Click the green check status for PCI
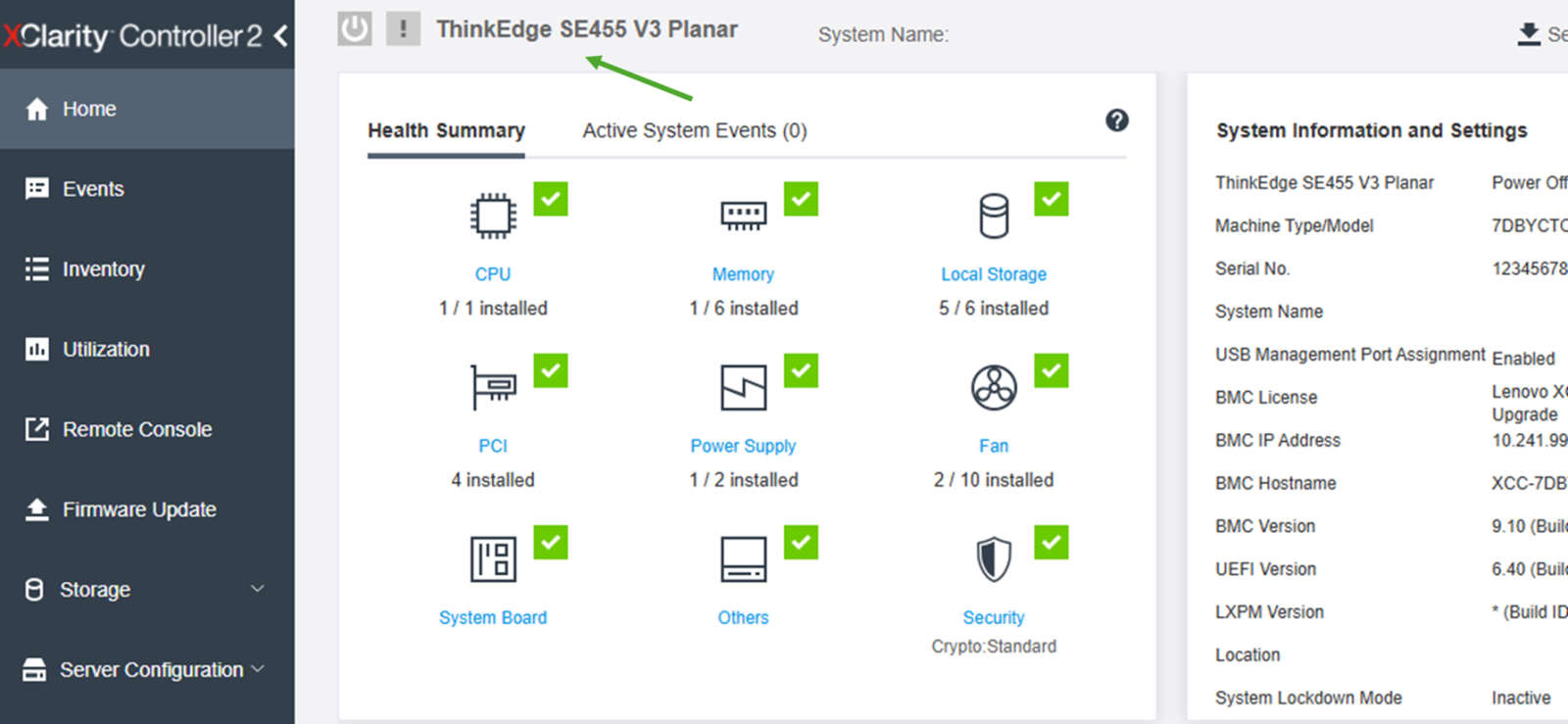The height and width of the screenshot is (724, 1568). 551,370
